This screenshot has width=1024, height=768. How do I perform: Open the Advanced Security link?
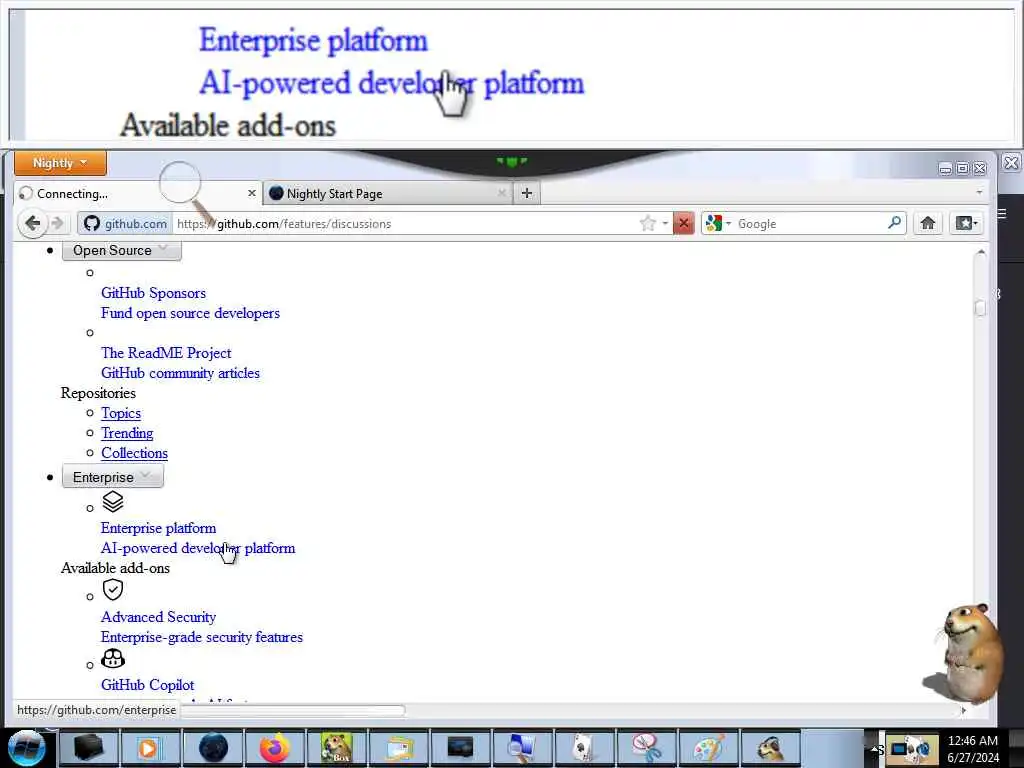tap(158, 616)
